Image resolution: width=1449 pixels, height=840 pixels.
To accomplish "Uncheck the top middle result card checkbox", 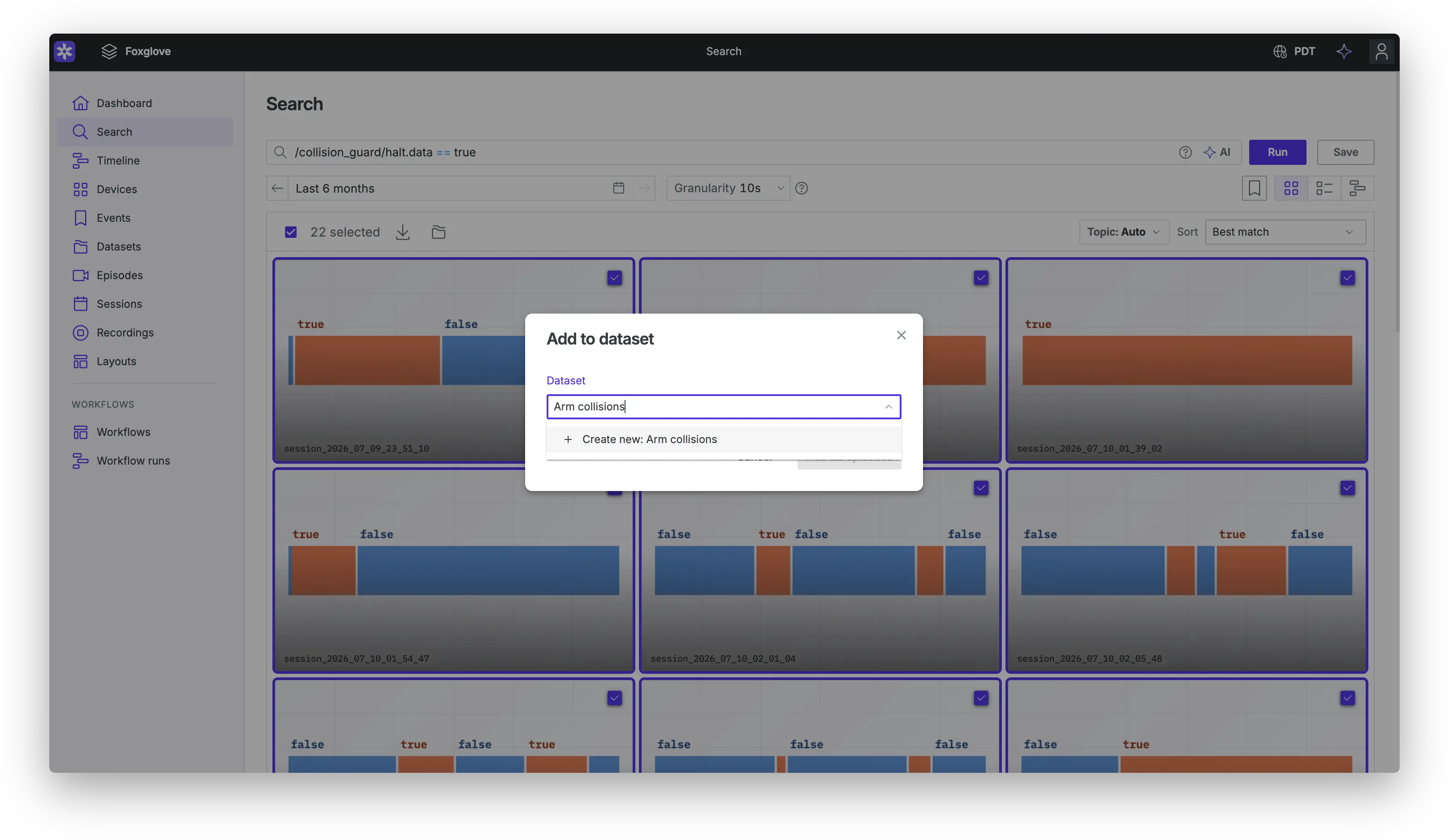I will point(981,278).
